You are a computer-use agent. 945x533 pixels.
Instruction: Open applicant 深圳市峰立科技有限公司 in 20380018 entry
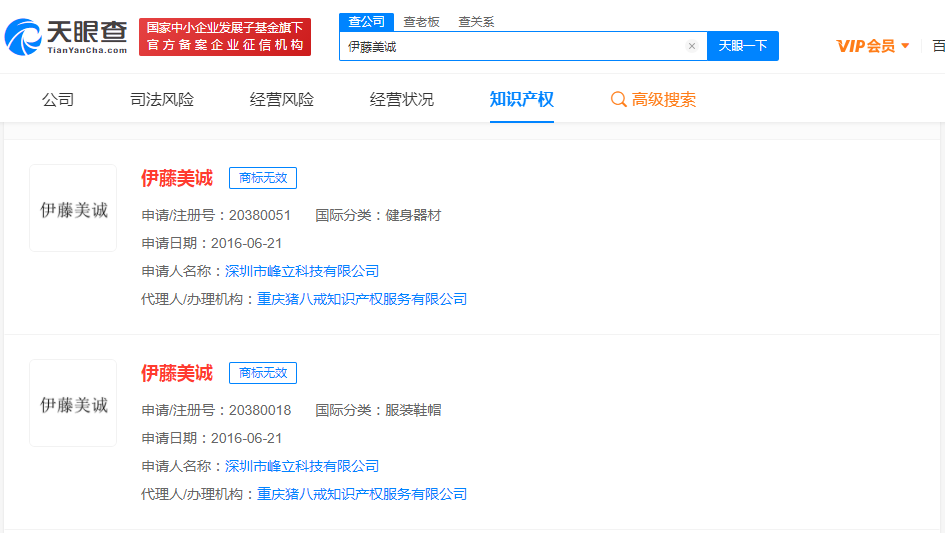coord(302,466)
